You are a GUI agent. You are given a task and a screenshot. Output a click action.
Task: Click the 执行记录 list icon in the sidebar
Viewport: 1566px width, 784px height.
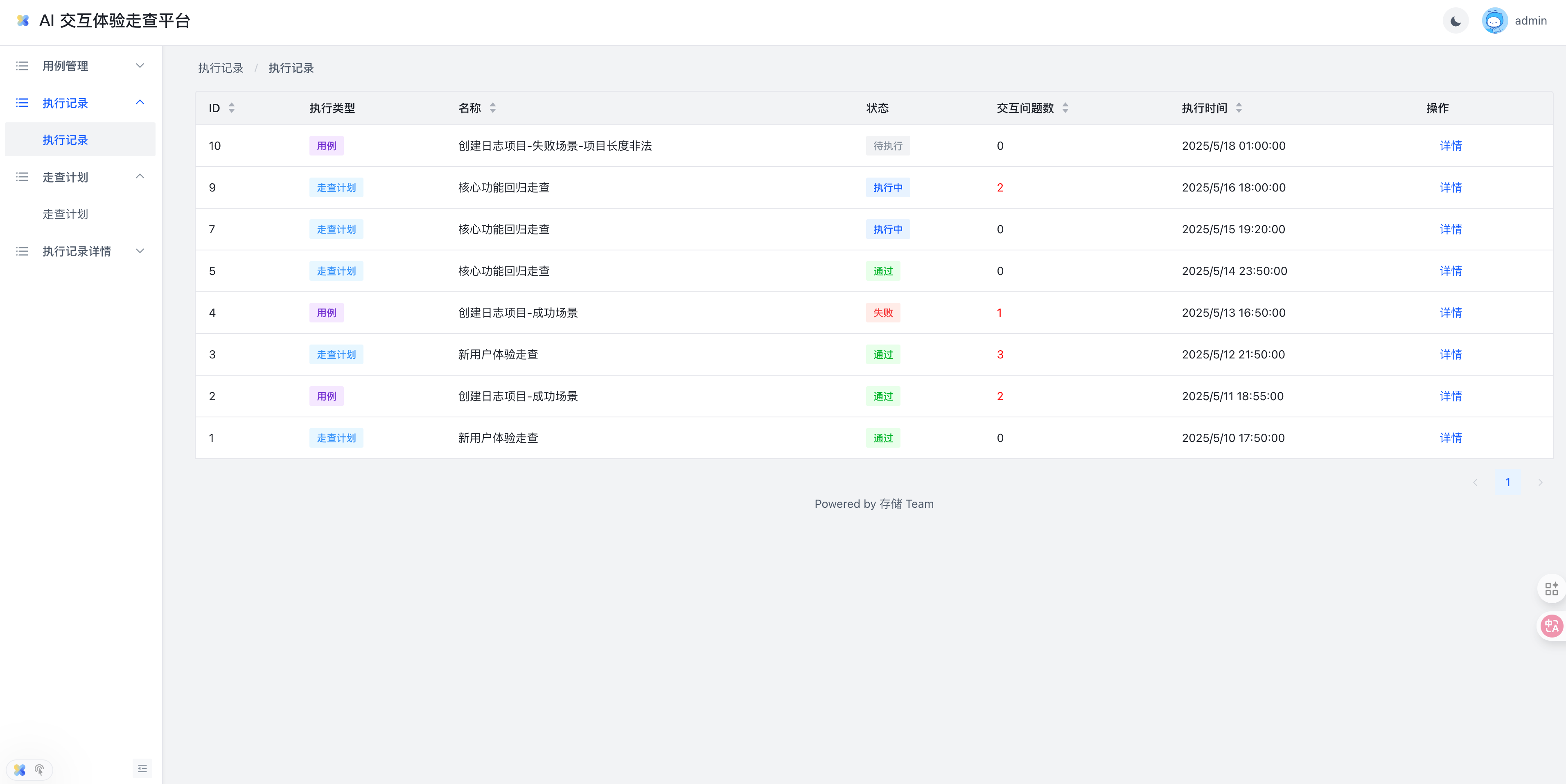[22, 103]
